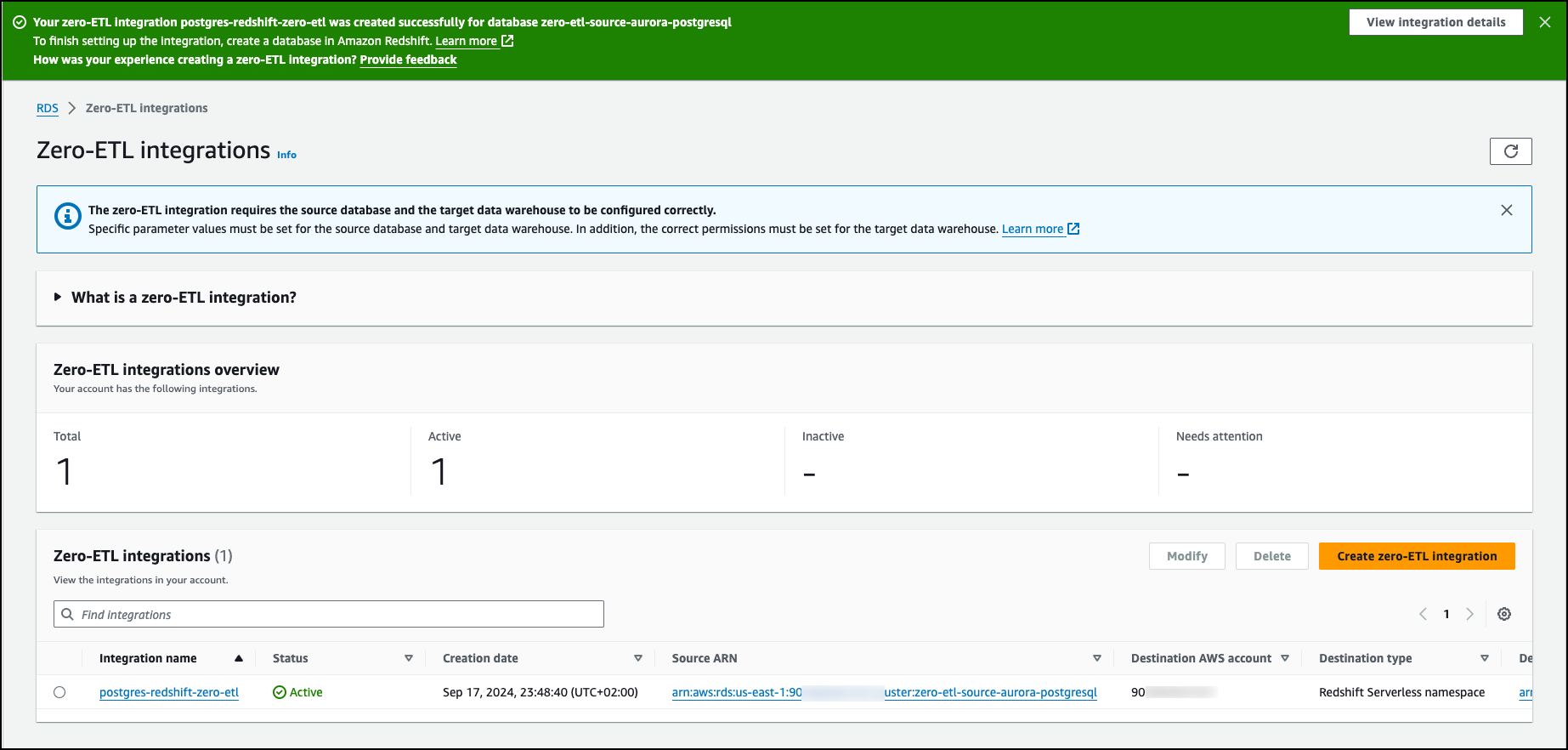Open the Provide feedback link
This screenshot has width=1568, height=750.
(x=408, y=60)
